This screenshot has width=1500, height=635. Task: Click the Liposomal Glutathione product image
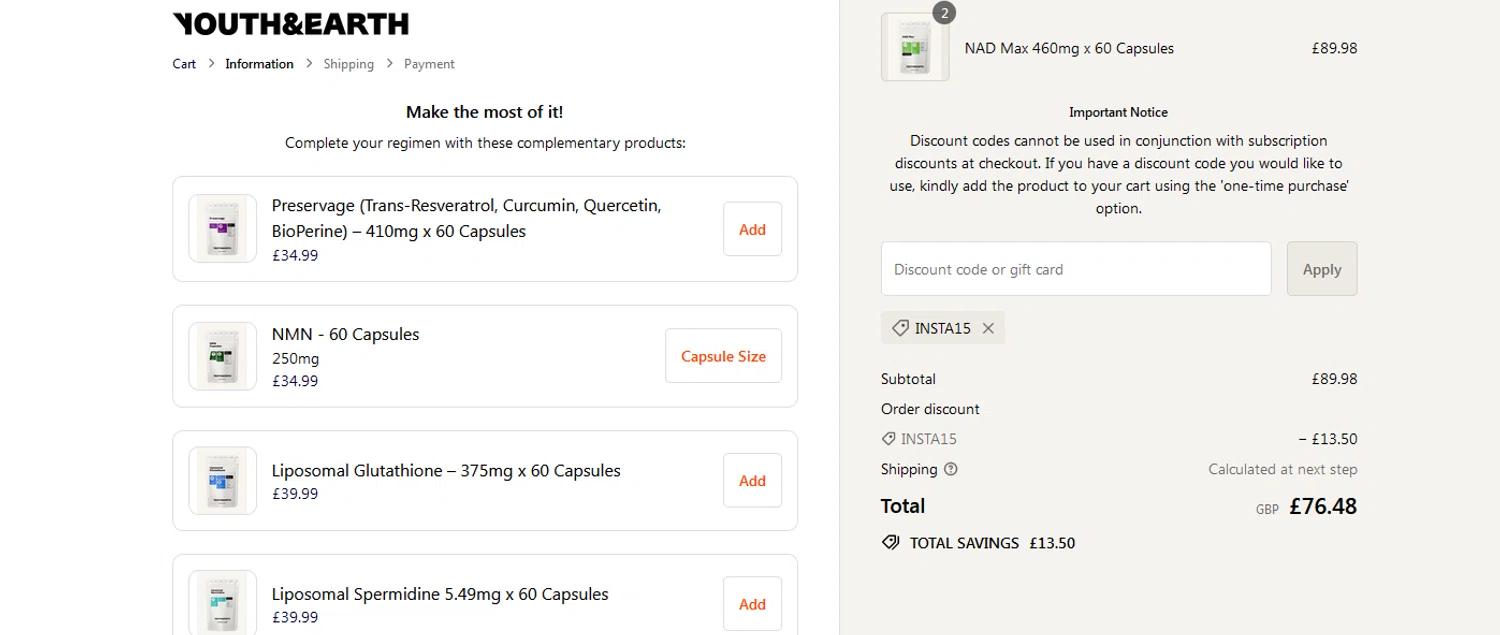click(x=223, y=481)
